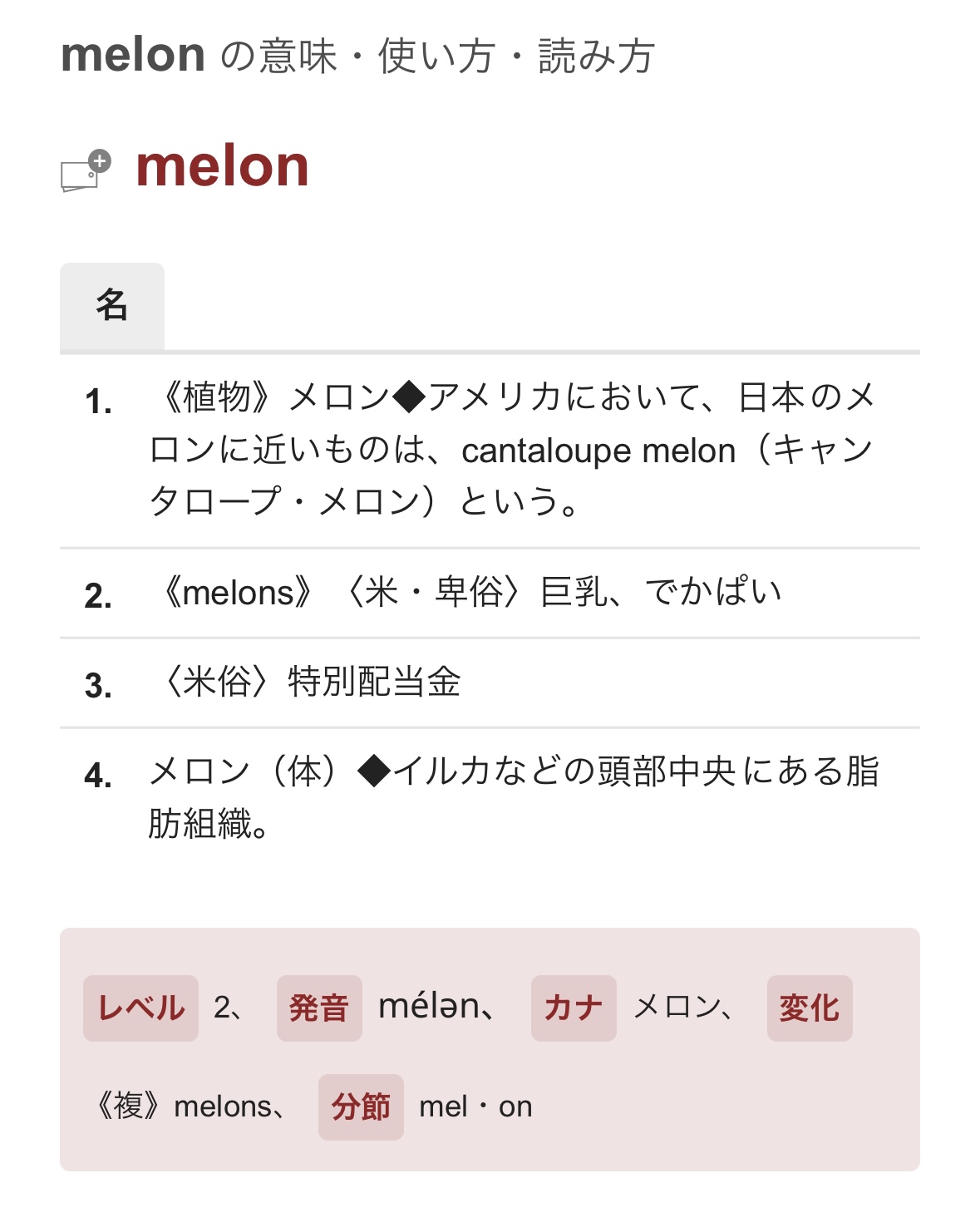Click the レベル label badge
Screen dimensions: 980x1232
point(140,1008)
